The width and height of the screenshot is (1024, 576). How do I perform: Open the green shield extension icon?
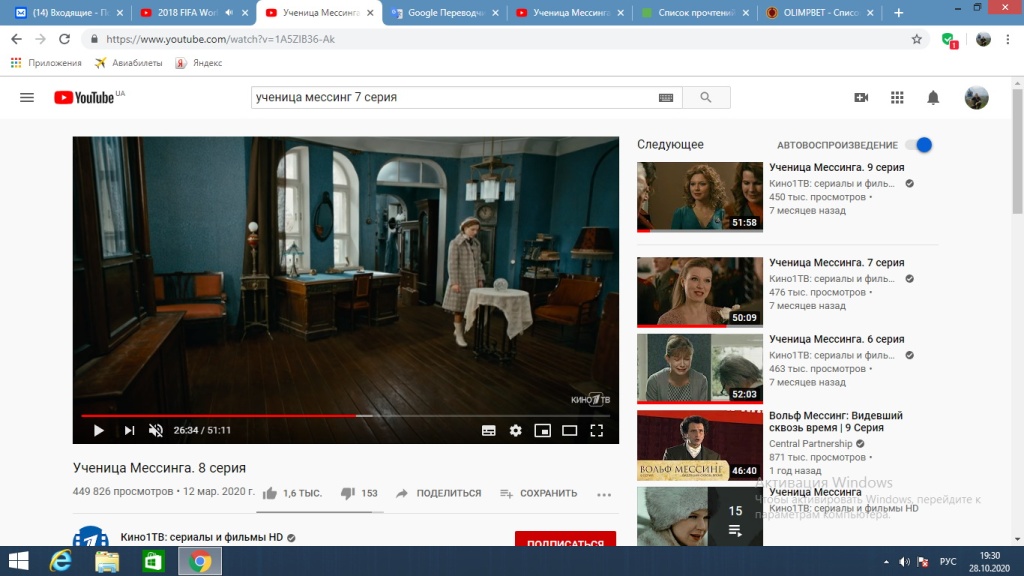[950, 40]
